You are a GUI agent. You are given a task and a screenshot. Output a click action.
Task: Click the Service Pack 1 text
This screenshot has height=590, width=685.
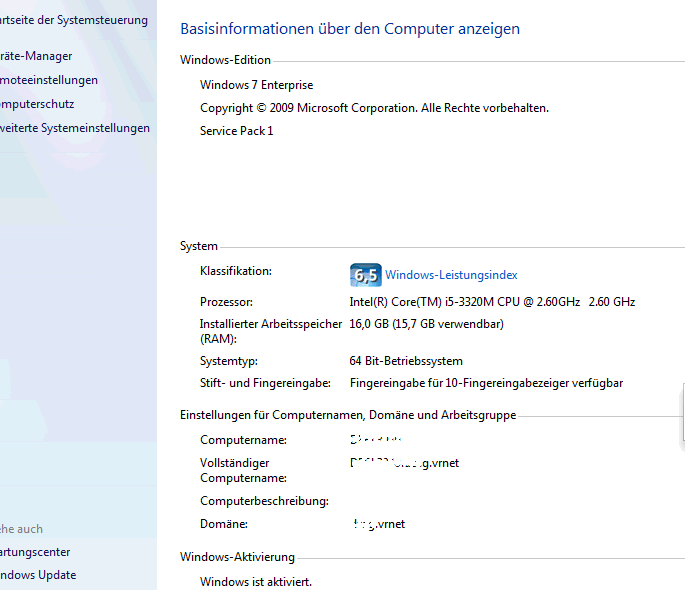click(x=236, y=131)
